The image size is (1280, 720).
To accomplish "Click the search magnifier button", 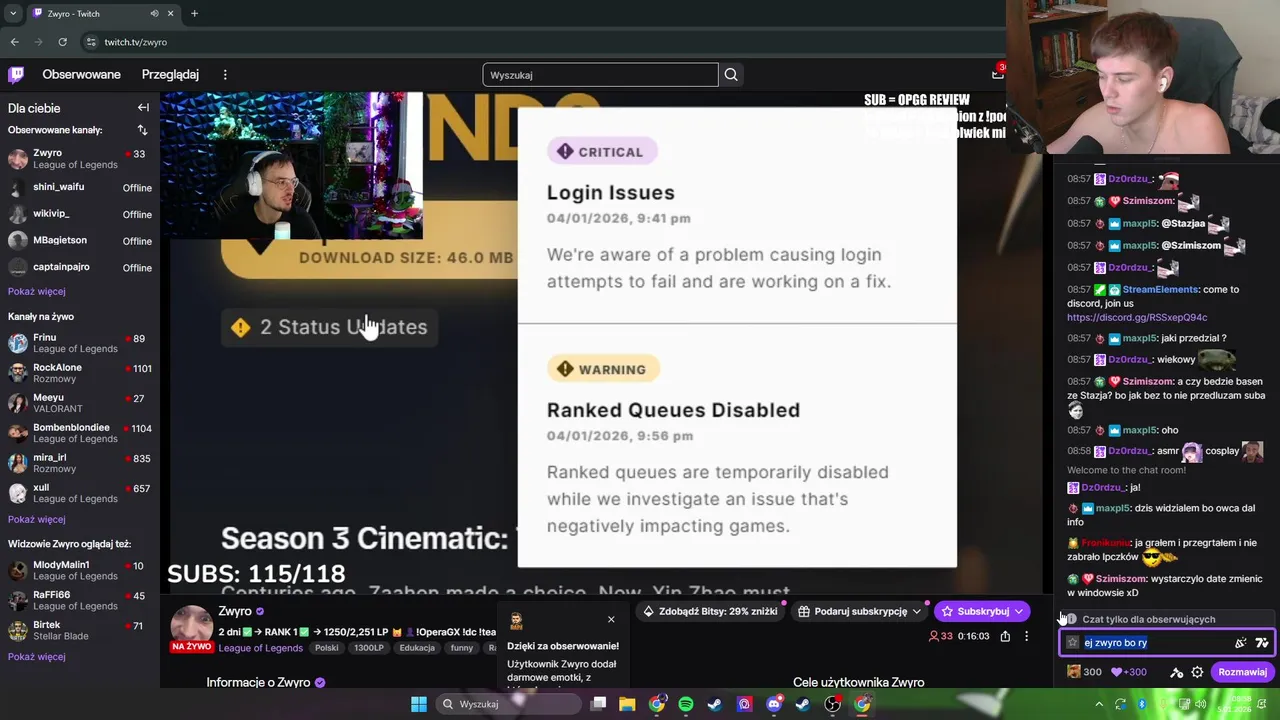I will [x=731, y=74].
